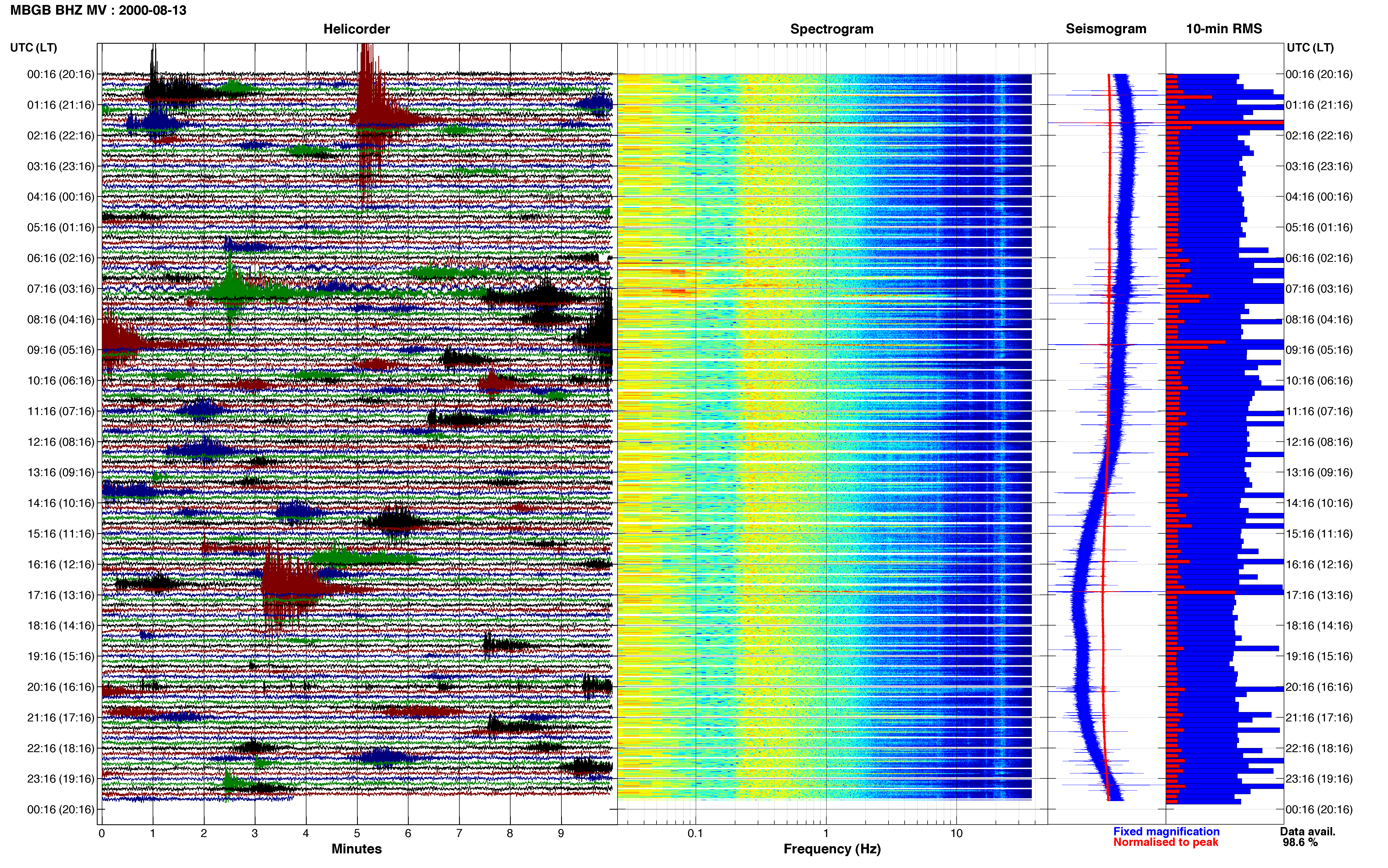This screenshot has height=868, width=1388.
Task: Select the Spectrogram panel heading
Action: pos(832,29)
